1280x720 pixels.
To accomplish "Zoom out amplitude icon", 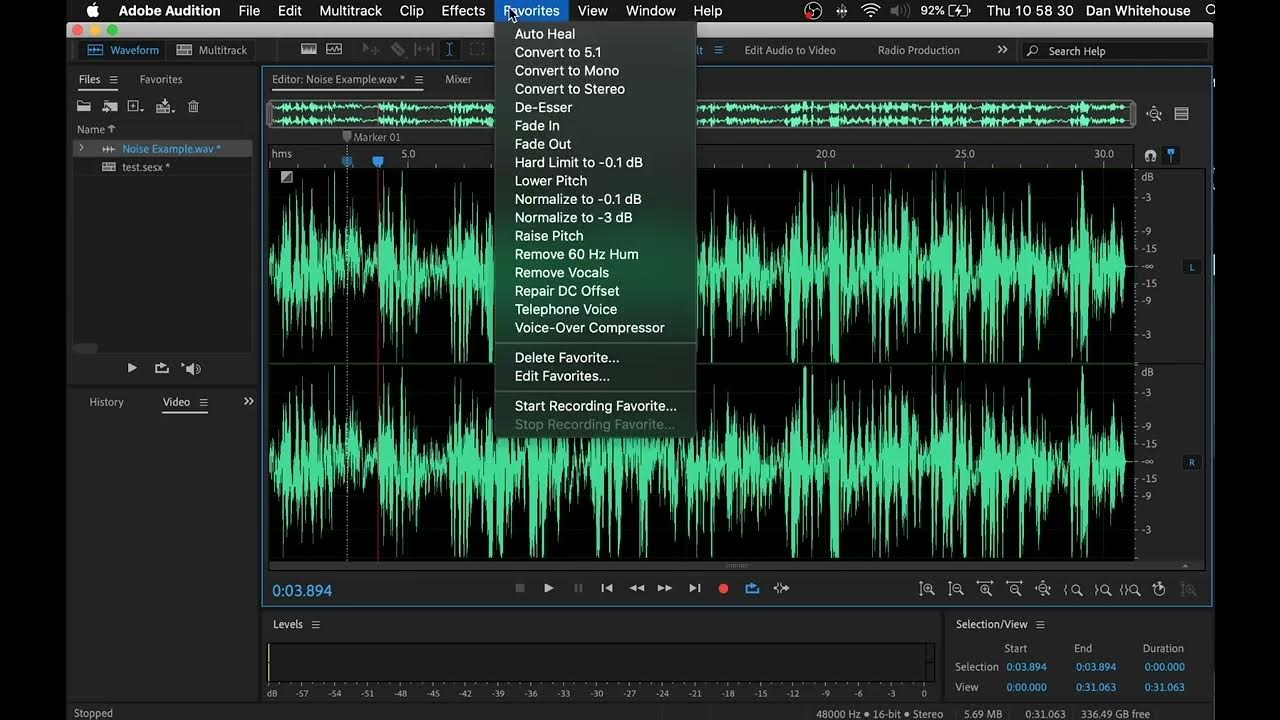I will tap(956, 589).
